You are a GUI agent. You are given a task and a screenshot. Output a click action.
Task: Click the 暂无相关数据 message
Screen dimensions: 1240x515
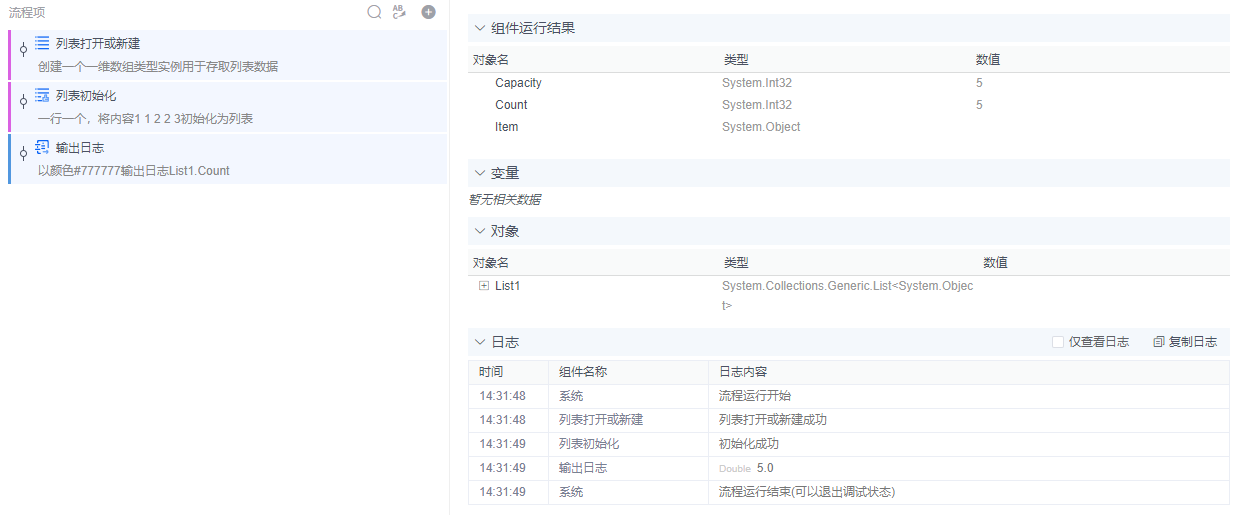pos(505,199)
